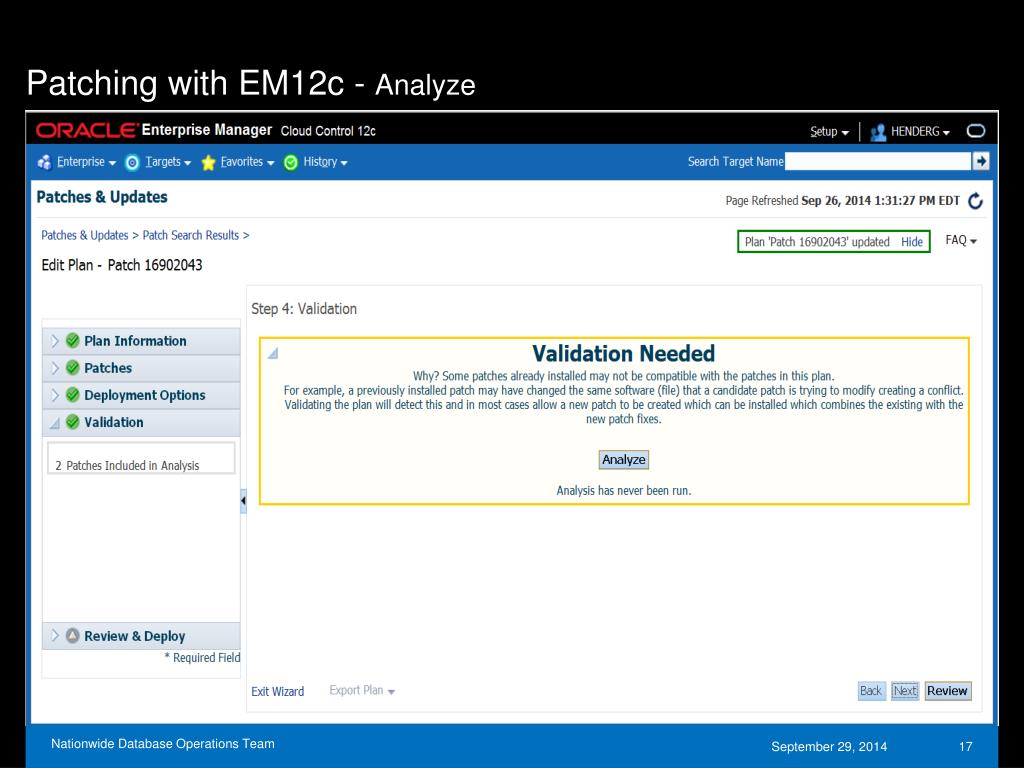Click the Next button
This screenshot has height=768, width=1024.
[x=905, y=691]
